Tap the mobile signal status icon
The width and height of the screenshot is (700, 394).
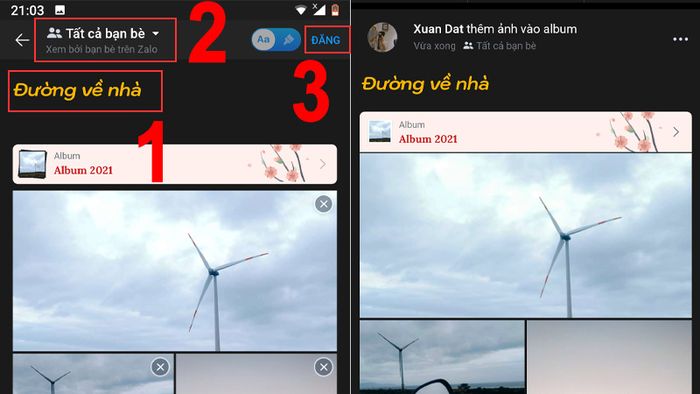pos(319,9)
